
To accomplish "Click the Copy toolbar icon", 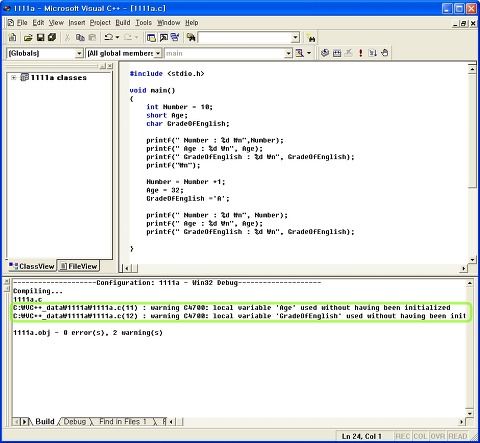I will [80, 38].
